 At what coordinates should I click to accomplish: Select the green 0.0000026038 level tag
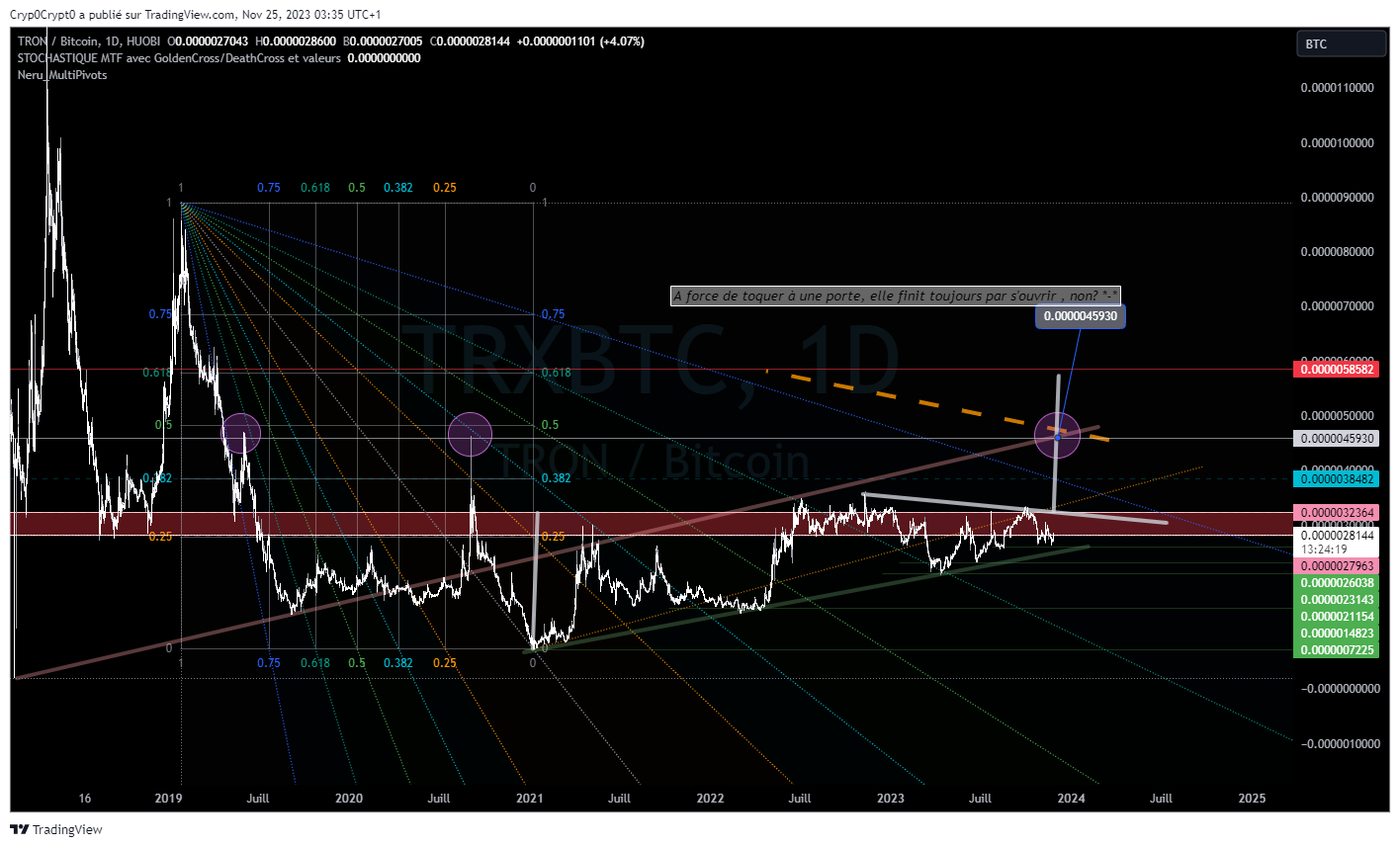pos(1337,582)
